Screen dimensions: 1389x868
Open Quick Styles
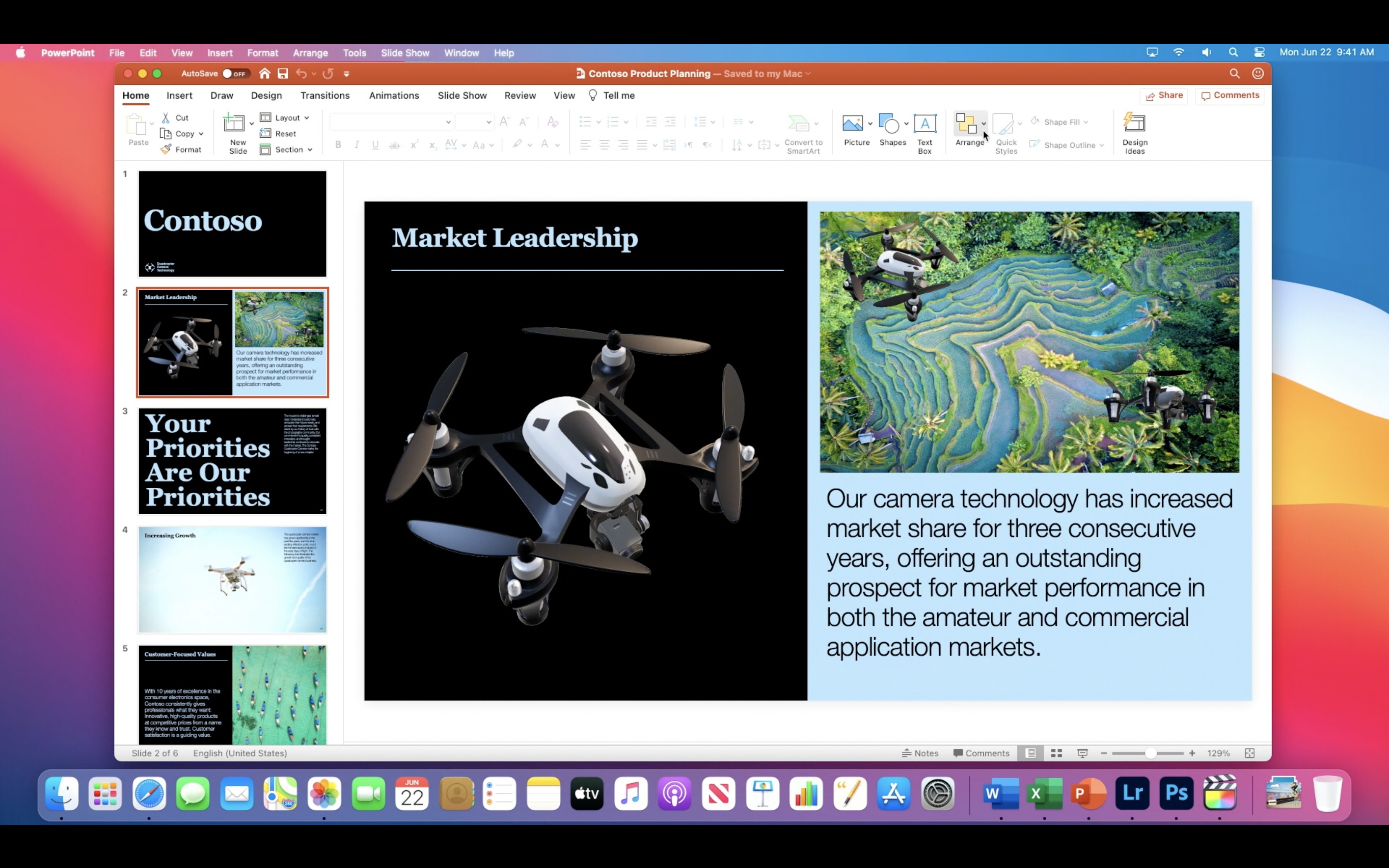(x=1006, y=133)
